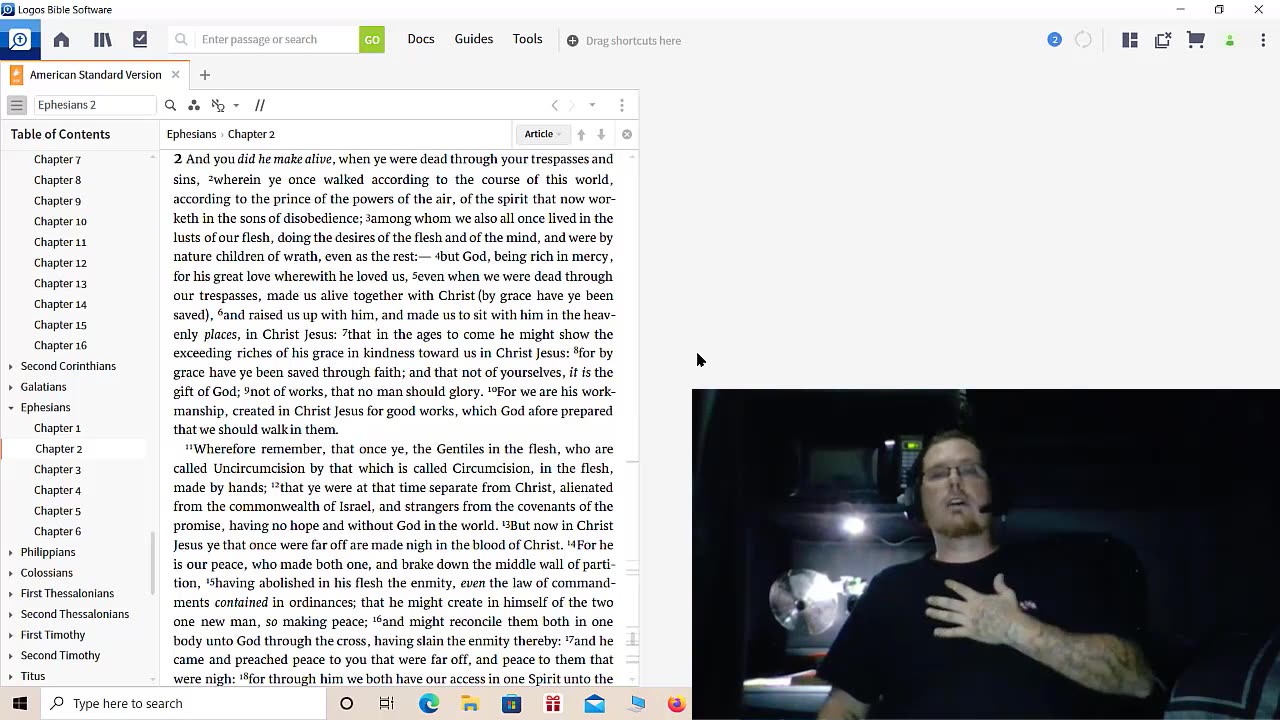The image size is (1280, 720).
Task: Select Chapter 16 in Table of Contents
Action: pyautogui.click(x=60, y=346)
